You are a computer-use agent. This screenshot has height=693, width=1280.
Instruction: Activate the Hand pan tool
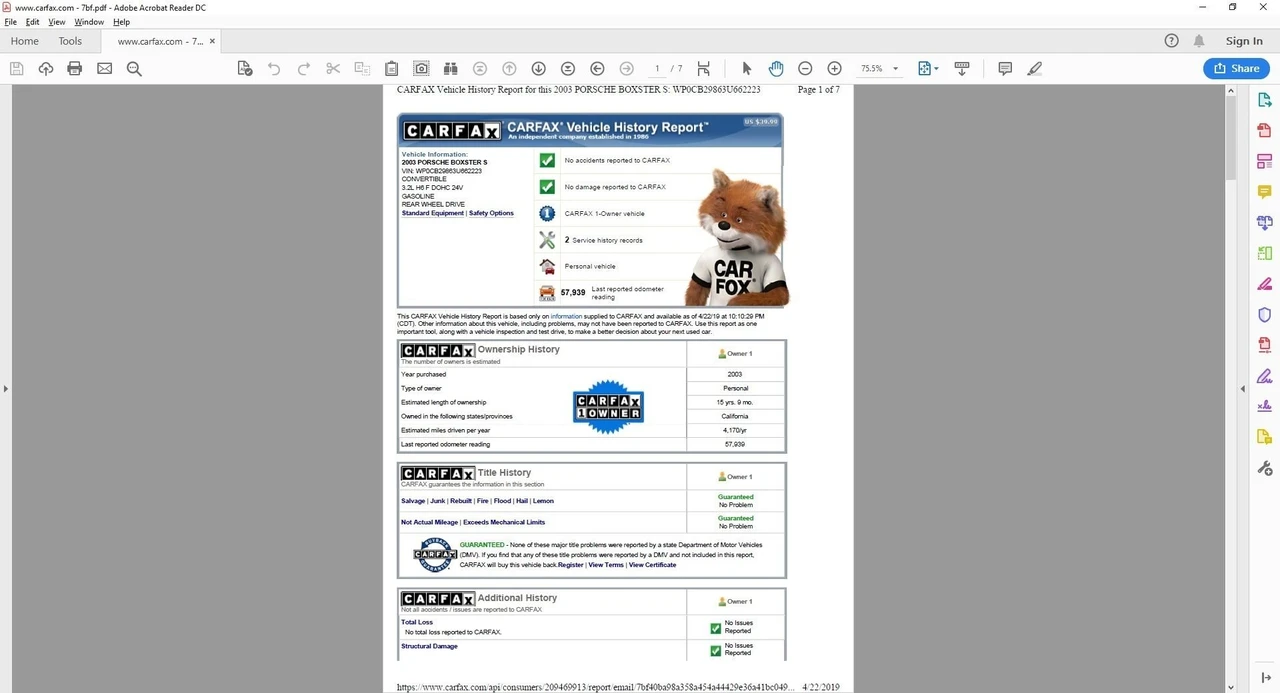[x=776, y=69]
